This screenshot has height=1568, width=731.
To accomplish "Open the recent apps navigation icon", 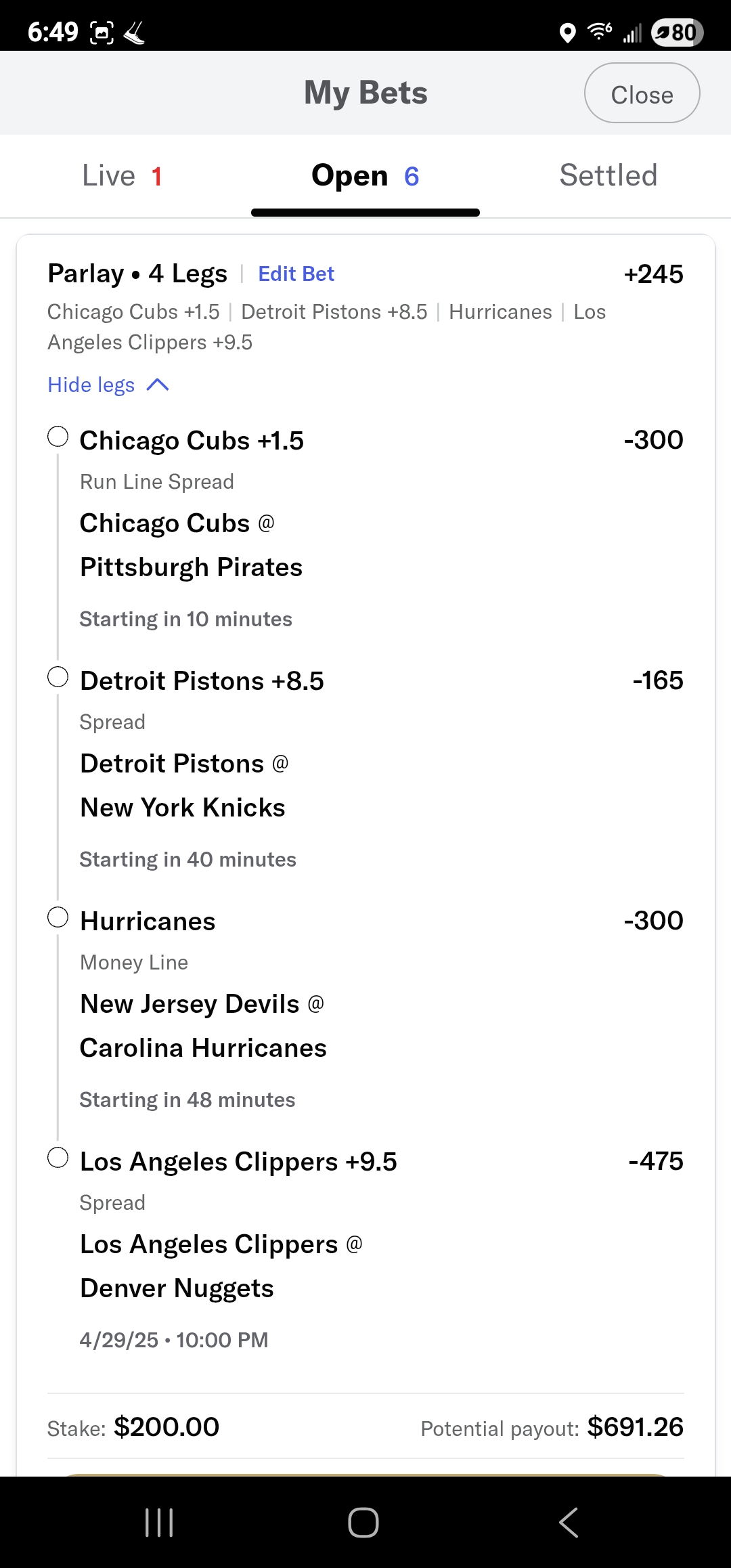I will tap(160, 1523).
